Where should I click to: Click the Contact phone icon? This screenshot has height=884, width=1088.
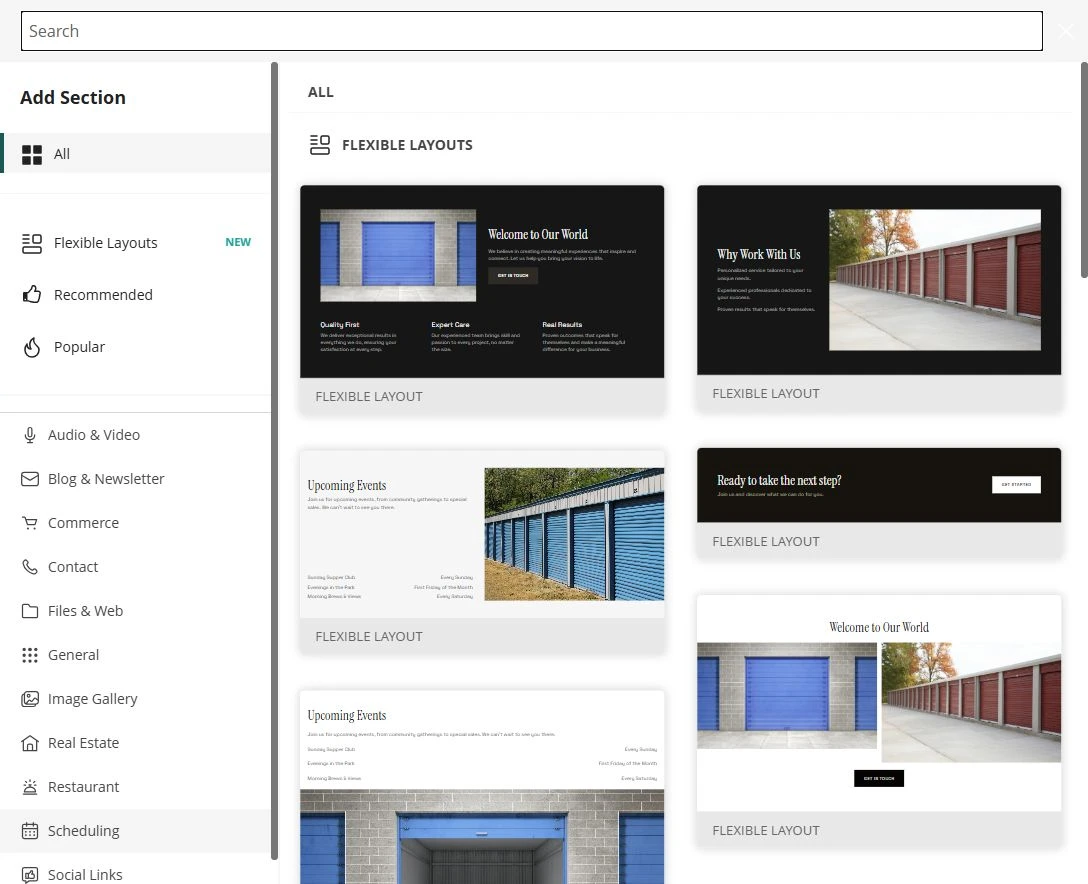pyautogui.click(x=30, y=567)
